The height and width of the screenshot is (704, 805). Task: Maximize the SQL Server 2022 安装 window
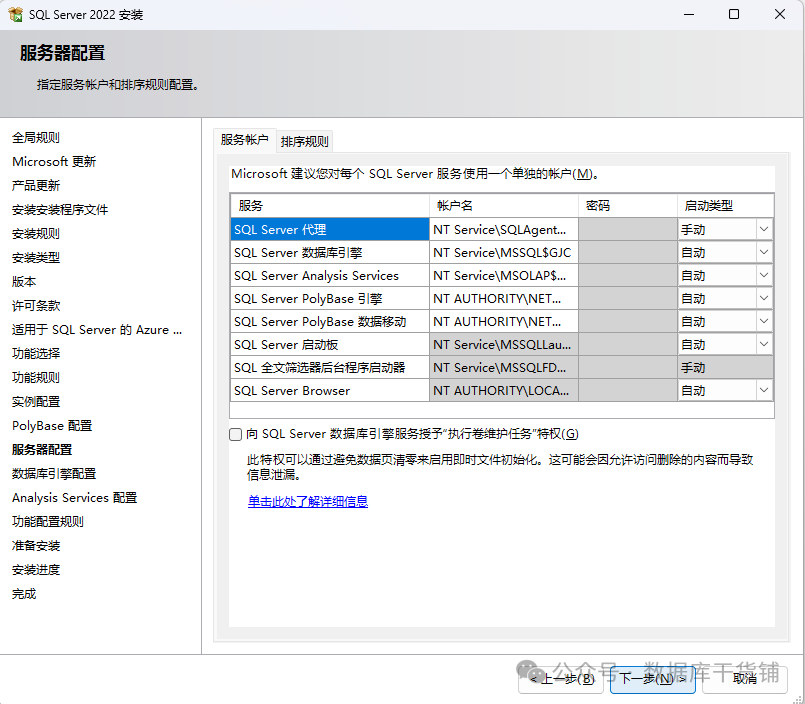(x=734, y=14)
